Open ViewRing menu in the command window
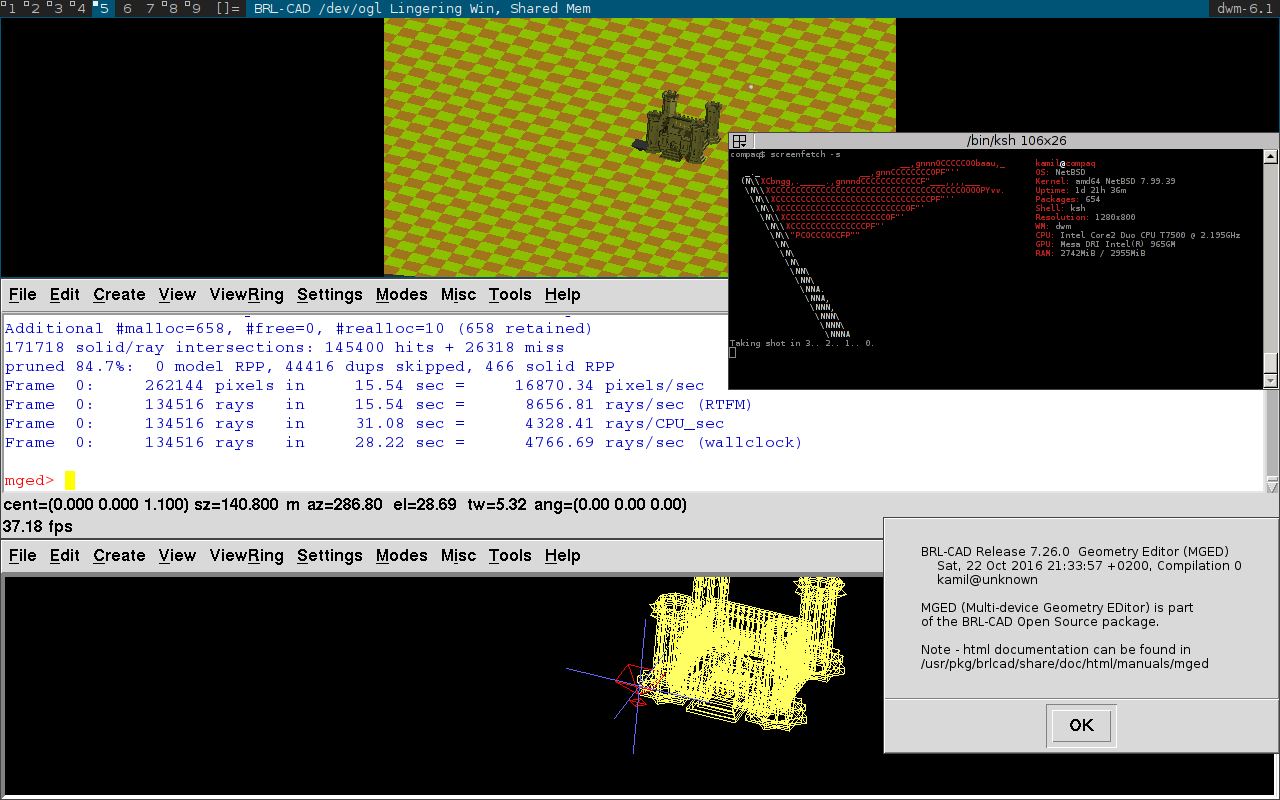This screenshot has height=800, width=1280. [x=247, y=295]
